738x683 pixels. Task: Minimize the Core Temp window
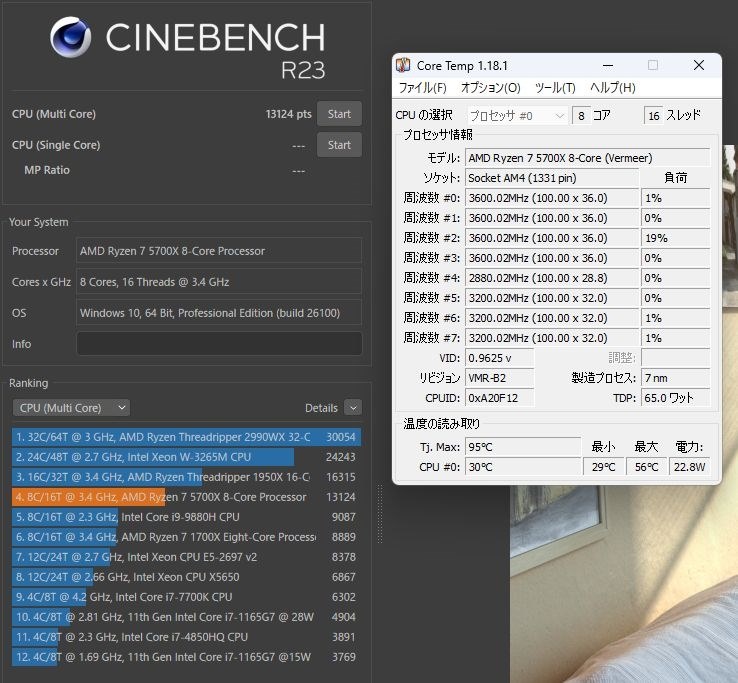[608, 65]
